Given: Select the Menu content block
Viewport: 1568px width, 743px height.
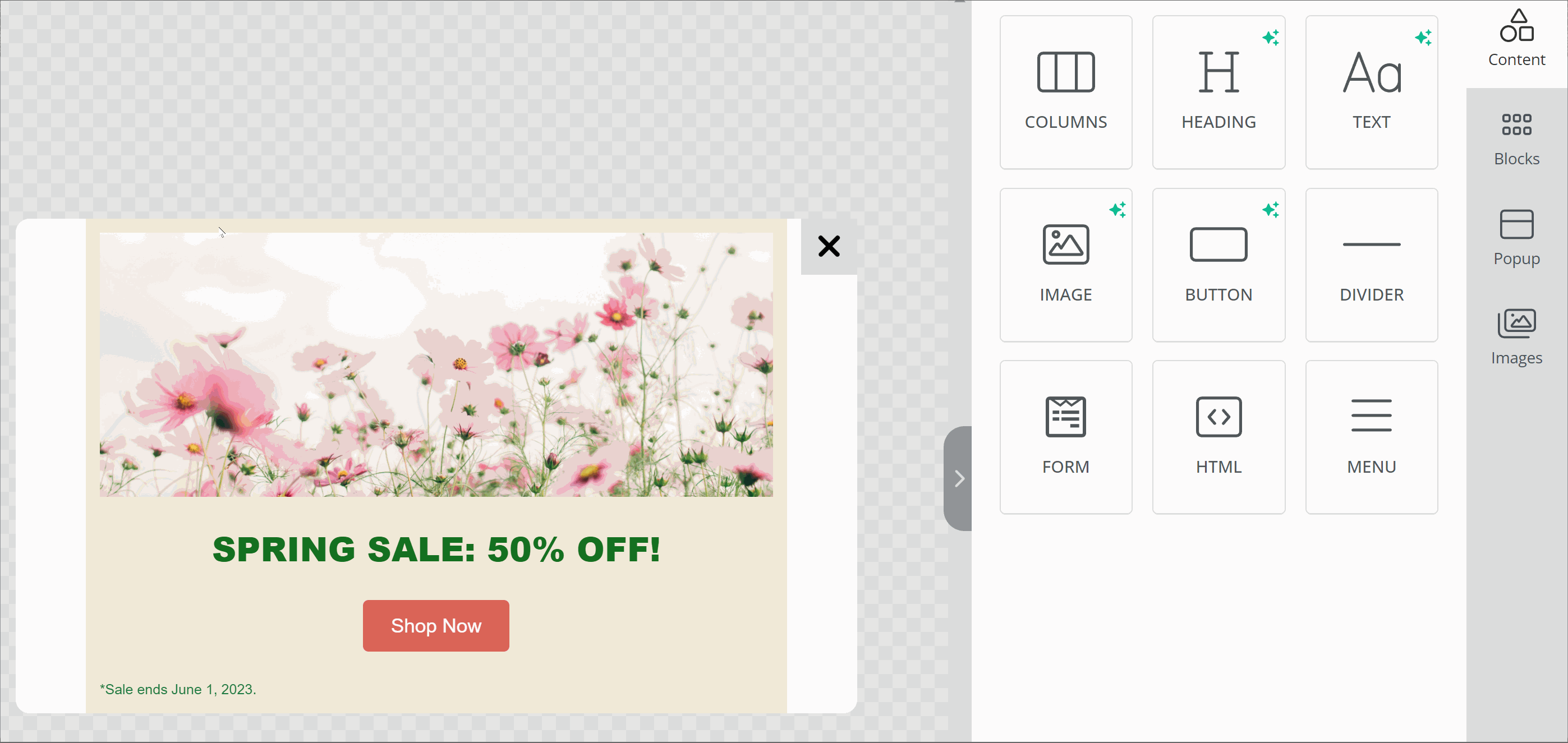Looking at the screenshot, I should (1371, 437).
